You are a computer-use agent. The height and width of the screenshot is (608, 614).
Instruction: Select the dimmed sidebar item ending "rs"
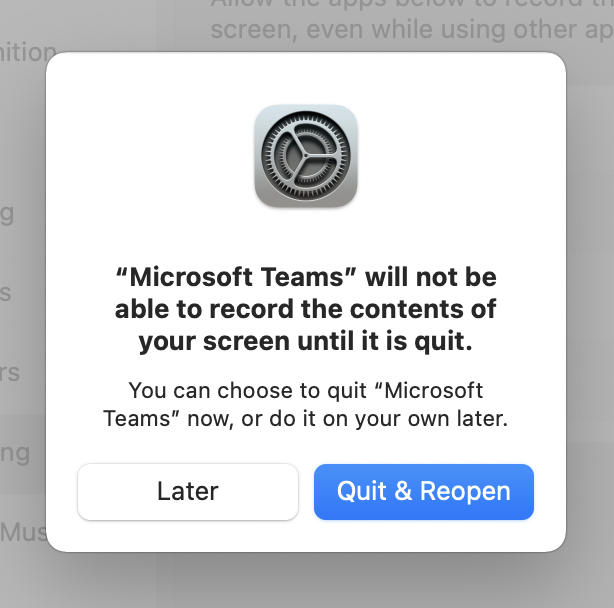(10, 373)
